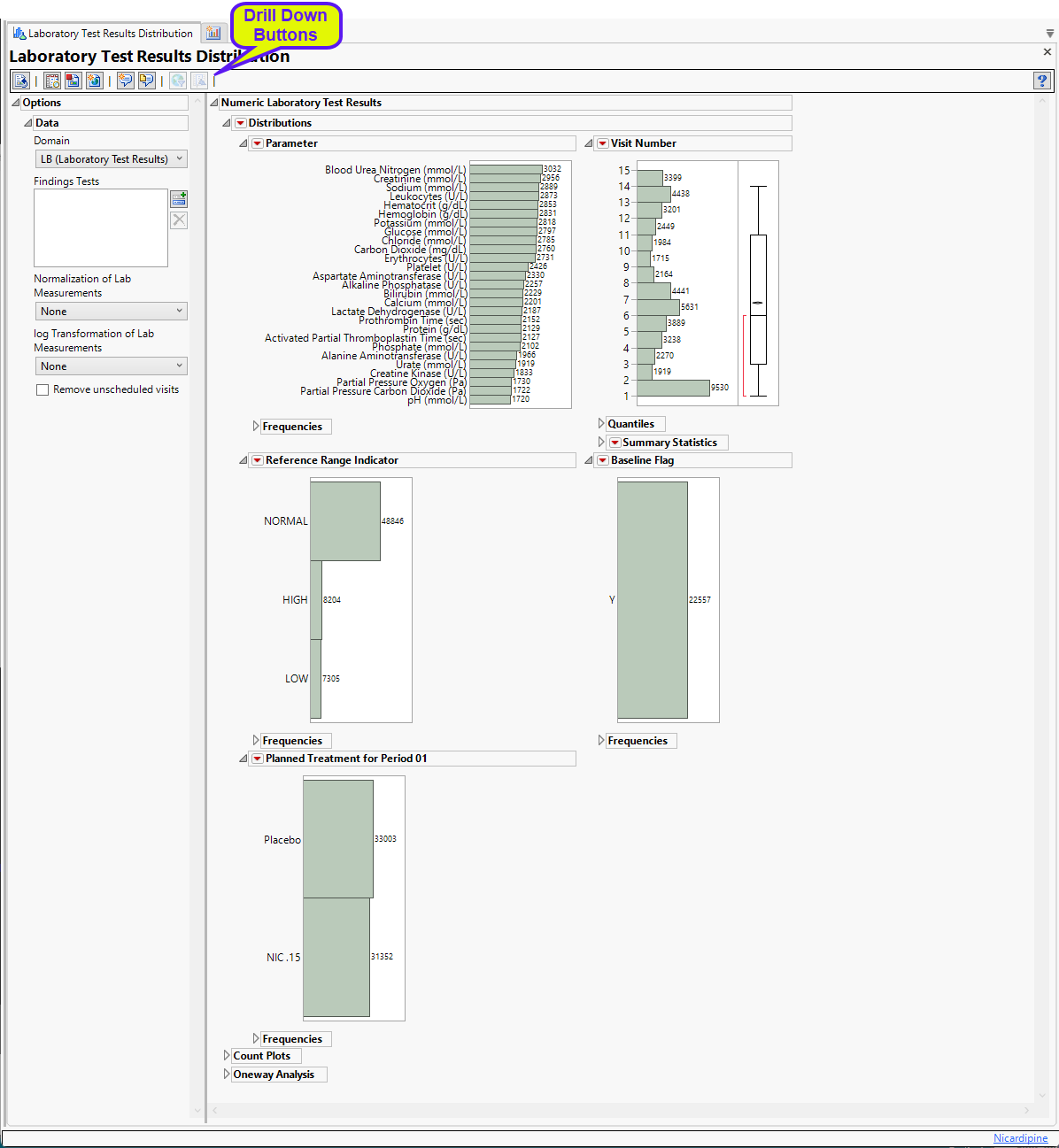1059x1148 pixels.
Task: Click the red-square window toolbar icon
Action: [73, 81]
